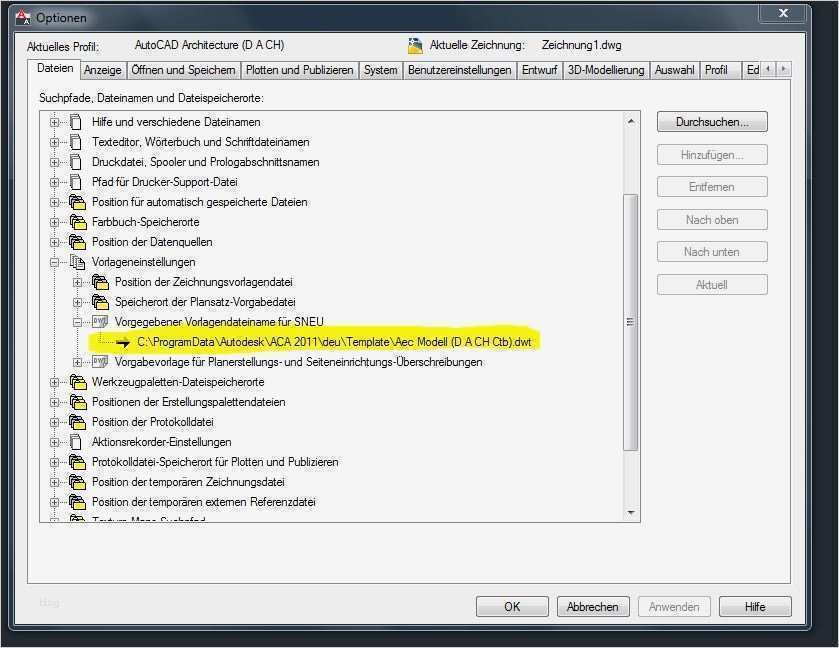Click the folder icon beside Position der Zeichnungsvorlagendatei
The image size is (839, 648).
point(100,281)
